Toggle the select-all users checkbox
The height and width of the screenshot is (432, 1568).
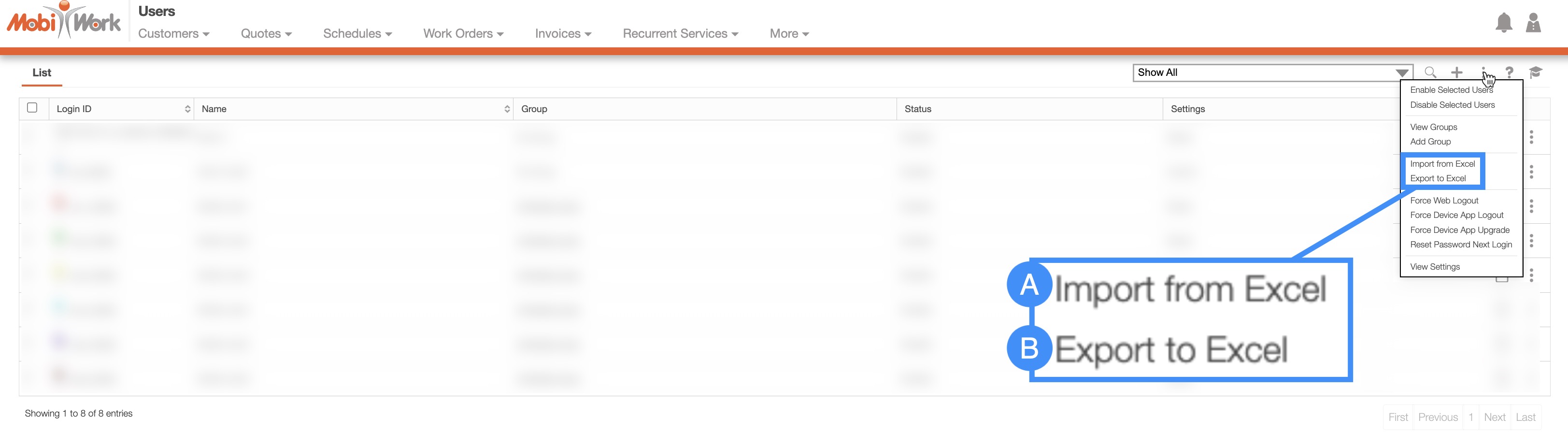coord(32,108)
